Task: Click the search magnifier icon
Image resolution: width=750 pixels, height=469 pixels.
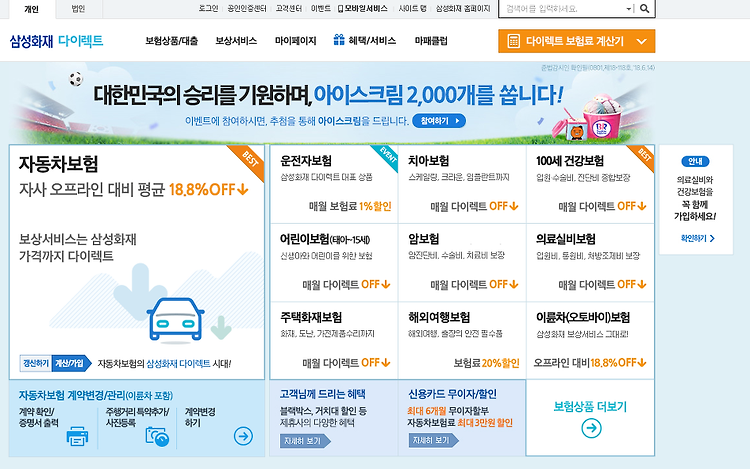Action: pyautogui.click(x=644, y=9)
